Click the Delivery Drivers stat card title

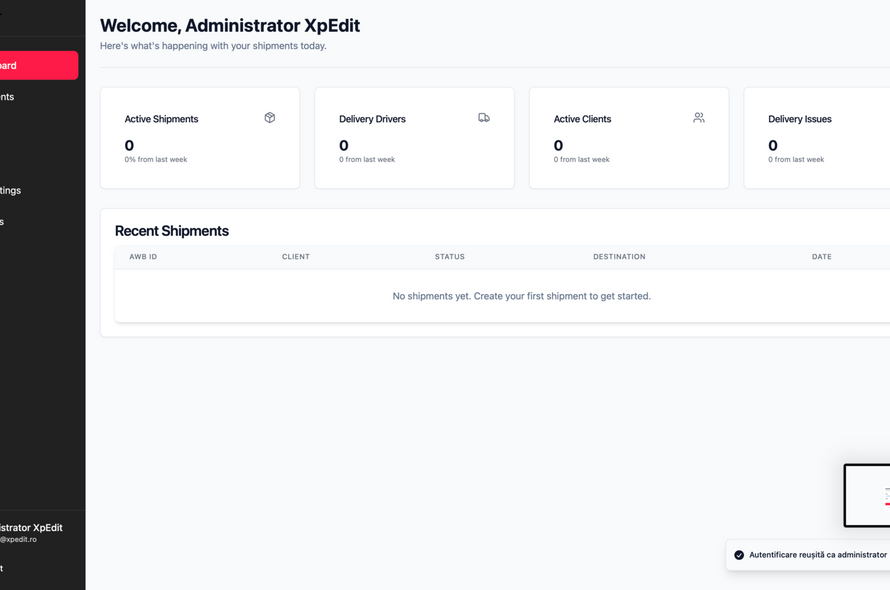[x=372, y=119]
